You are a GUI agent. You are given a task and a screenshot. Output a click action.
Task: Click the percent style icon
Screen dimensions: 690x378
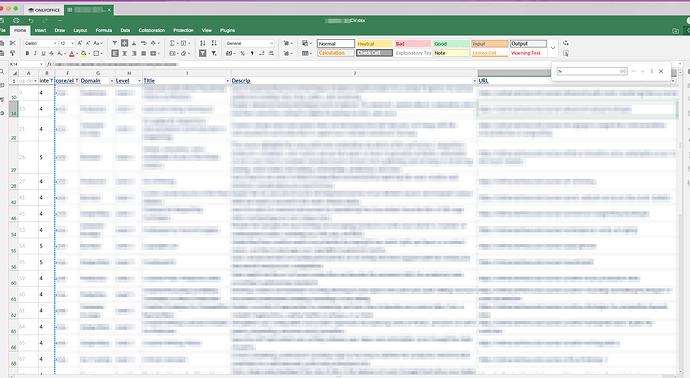tap(242, 53)
